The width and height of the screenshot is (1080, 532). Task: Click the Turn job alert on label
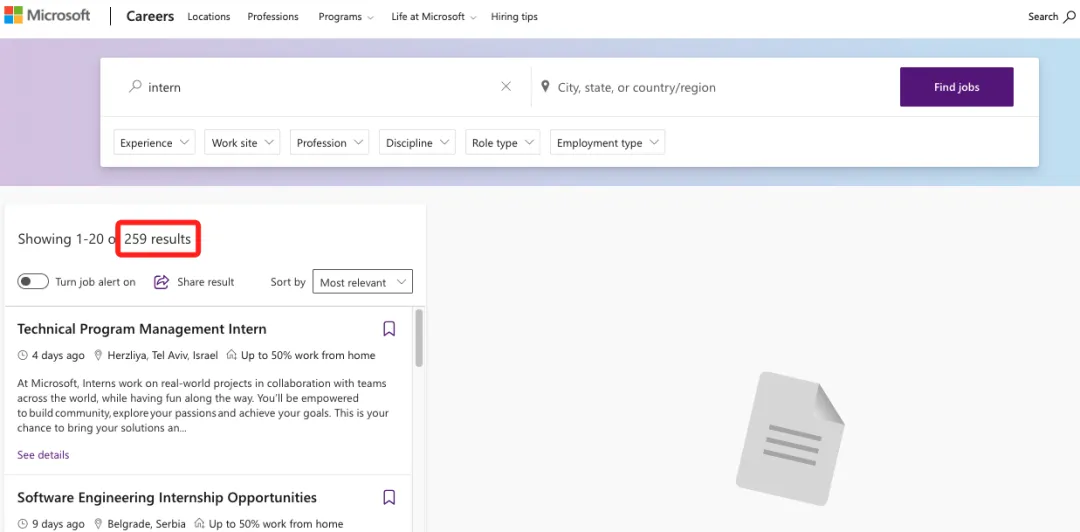pyautogui.click(x=96, y=282)
